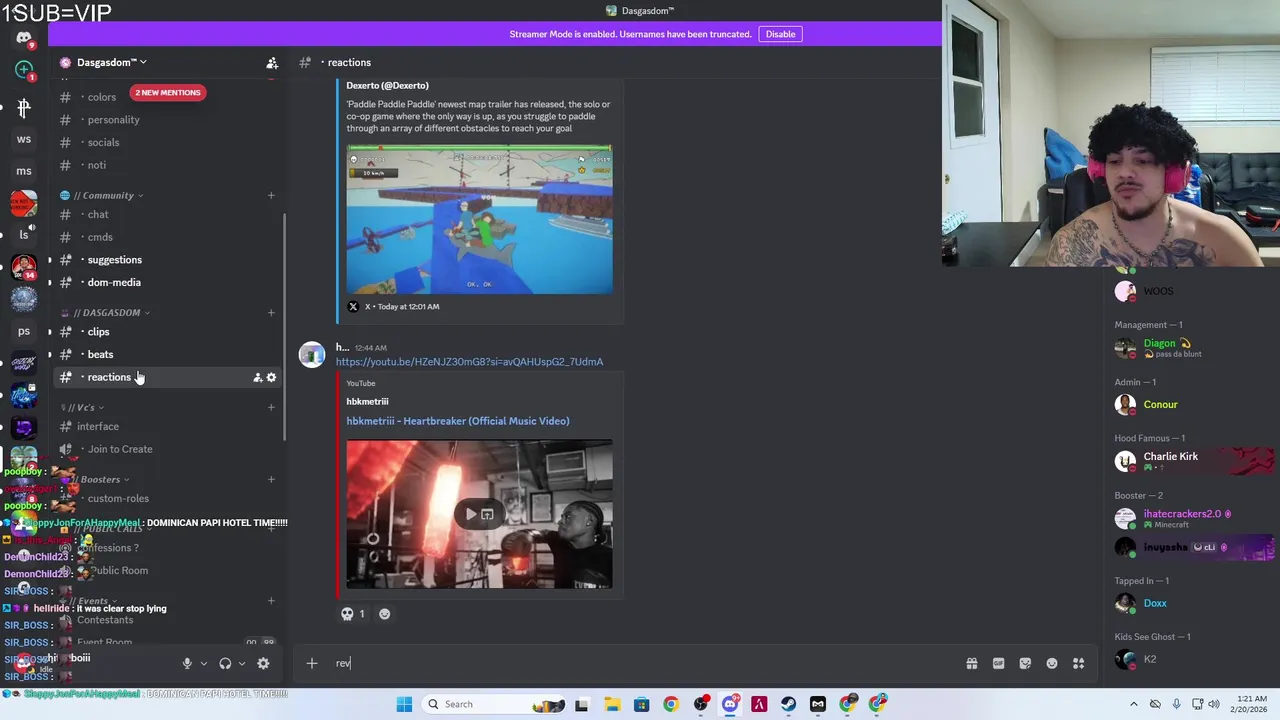
Task: Open the Paddle Paddle Paddle trailer image
Action: tap(479, 219)
